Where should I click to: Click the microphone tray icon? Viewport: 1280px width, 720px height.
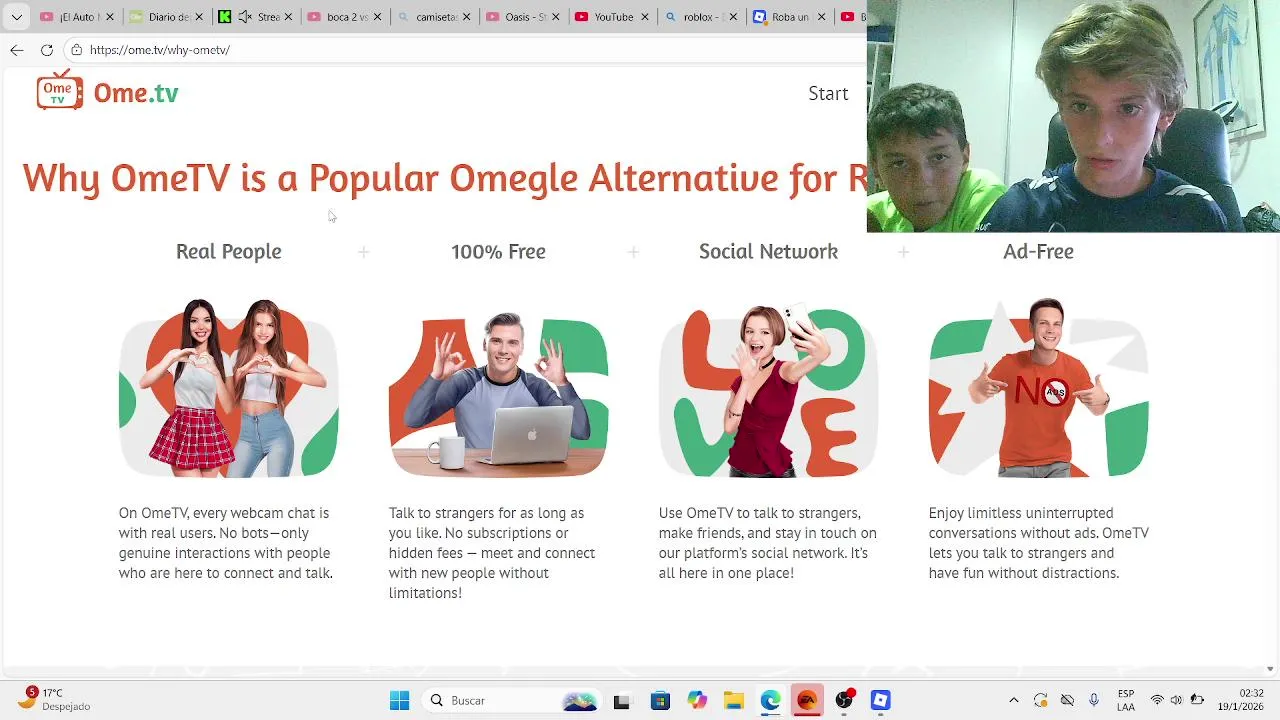click(1093, 700)
